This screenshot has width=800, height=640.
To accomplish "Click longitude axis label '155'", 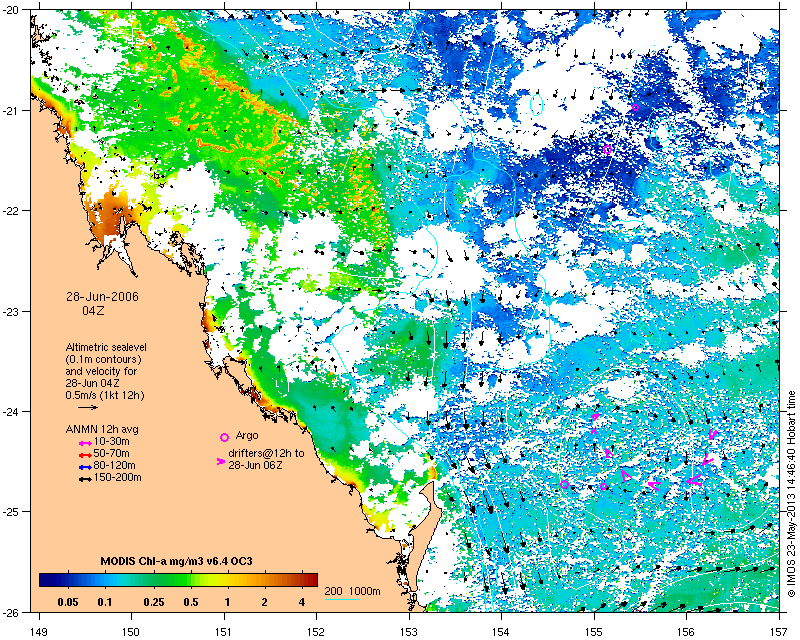I will [594, 632].
